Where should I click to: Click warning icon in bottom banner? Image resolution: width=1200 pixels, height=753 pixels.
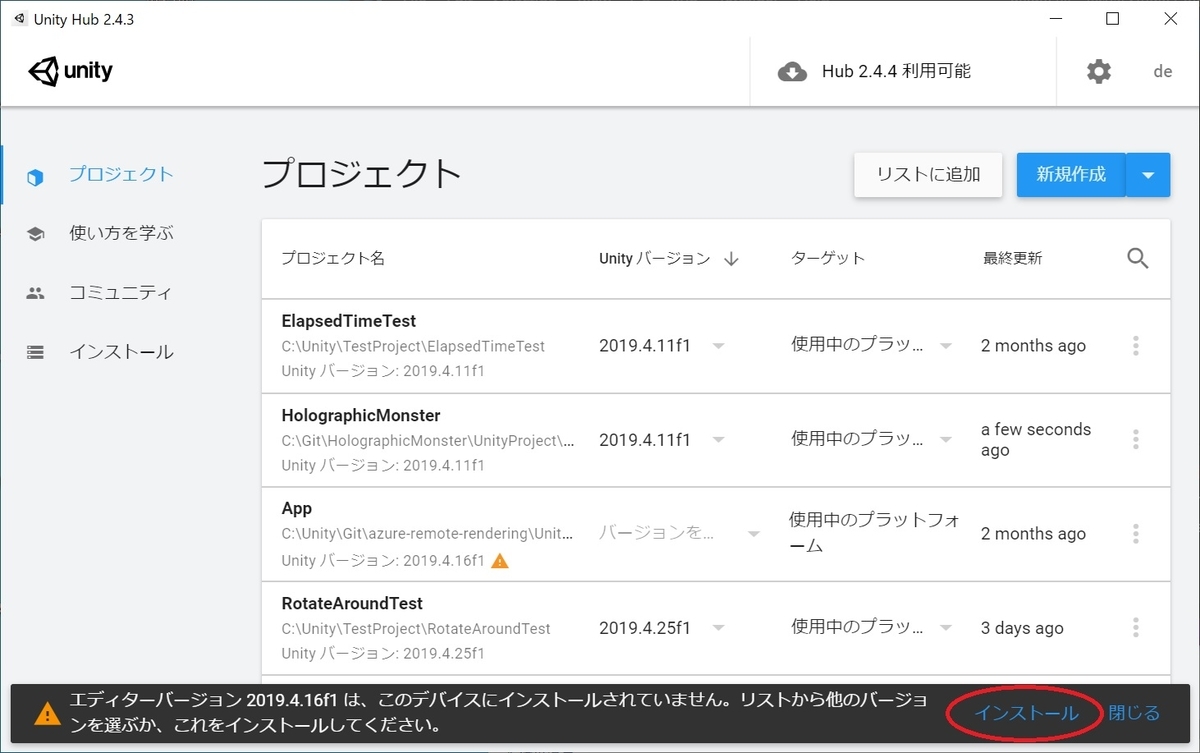tap(47, 713)
